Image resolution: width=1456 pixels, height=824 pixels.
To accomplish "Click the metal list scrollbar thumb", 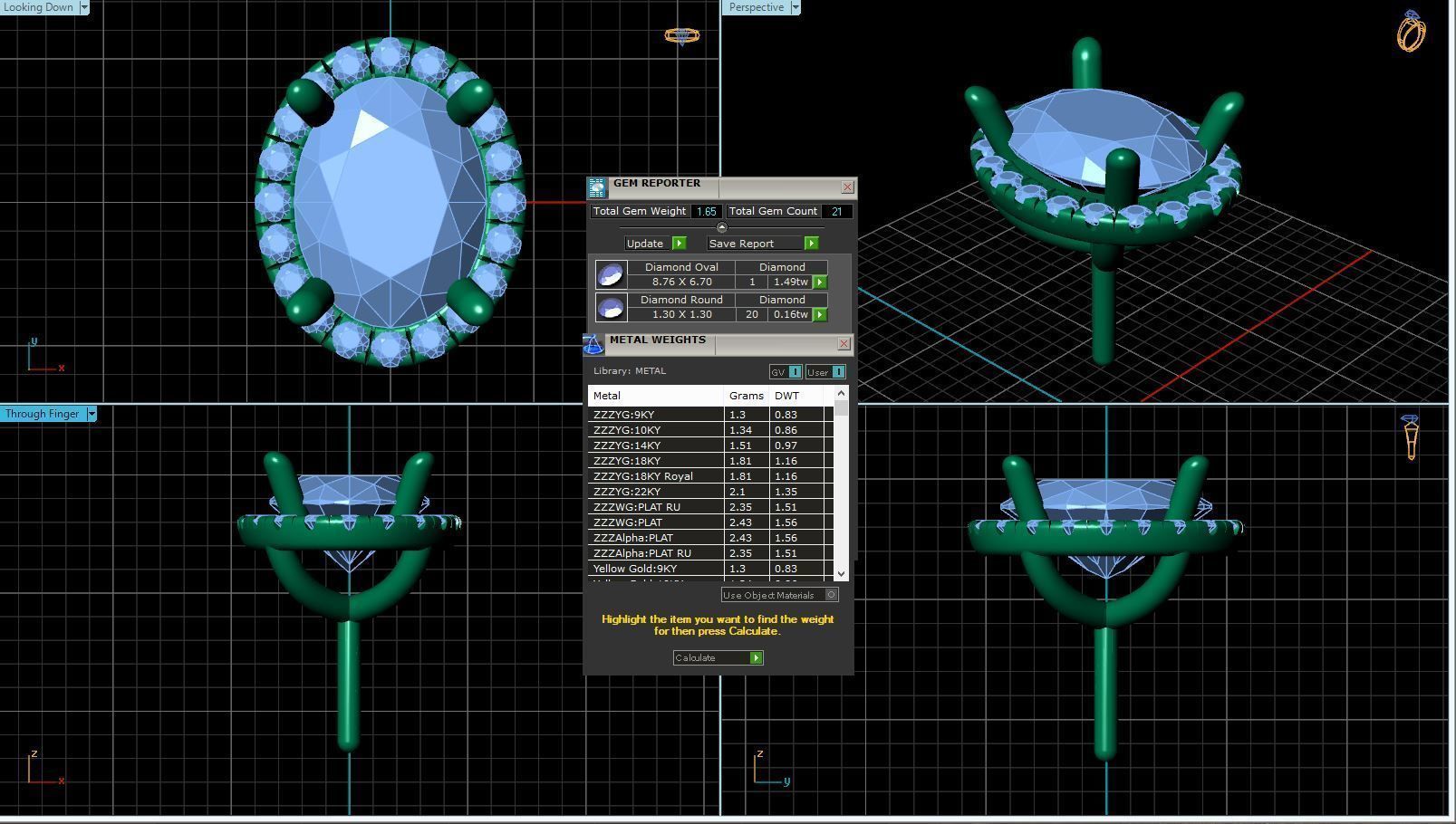I will tap(841, 408).
